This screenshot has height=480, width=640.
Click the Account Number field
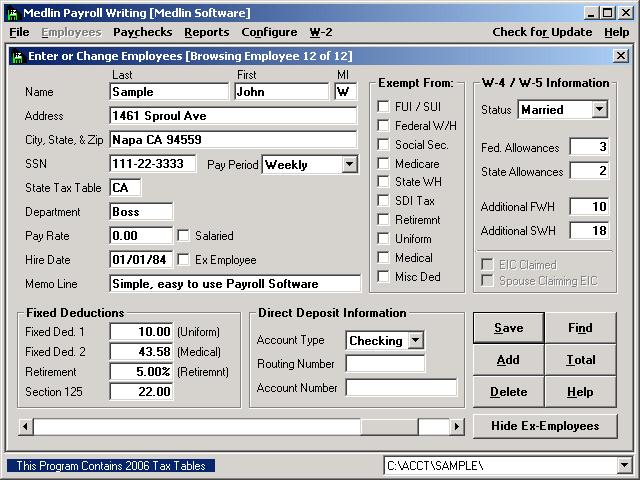click(401, 388)
